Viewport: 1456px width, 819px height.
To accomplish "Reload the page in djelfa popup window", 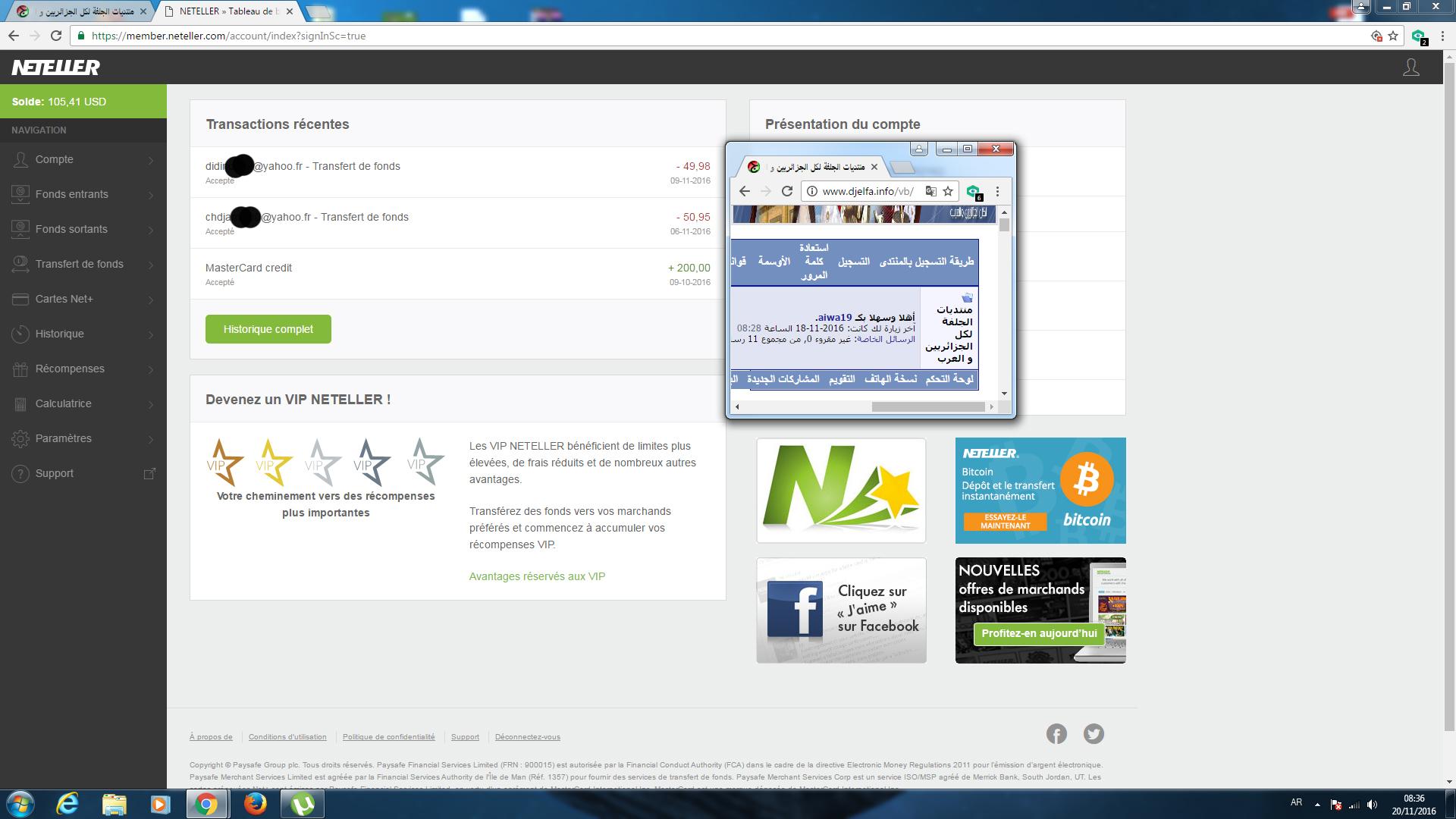I will click(787, 191).
